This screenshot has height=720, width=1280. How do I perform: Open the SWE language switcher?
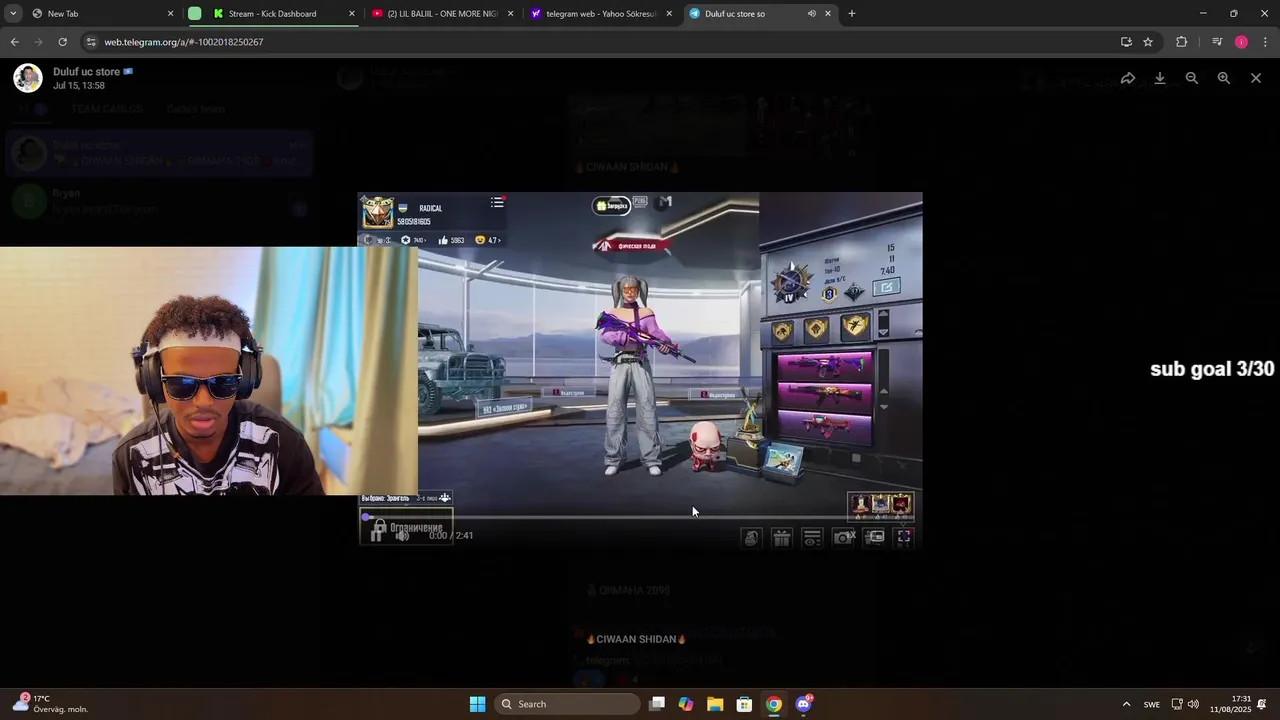click(x=1152, y=704)
